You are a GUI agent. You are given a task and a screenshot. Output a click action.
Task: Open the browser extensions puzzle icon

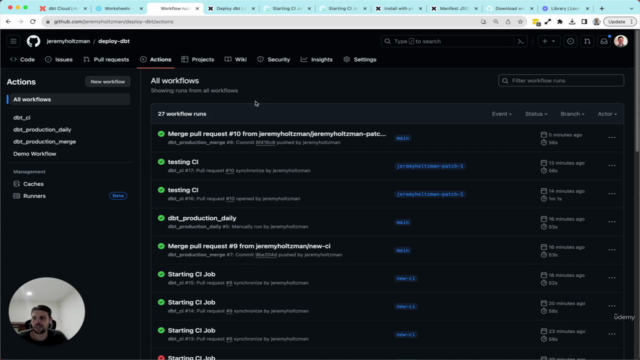click(x=560, y=22)
